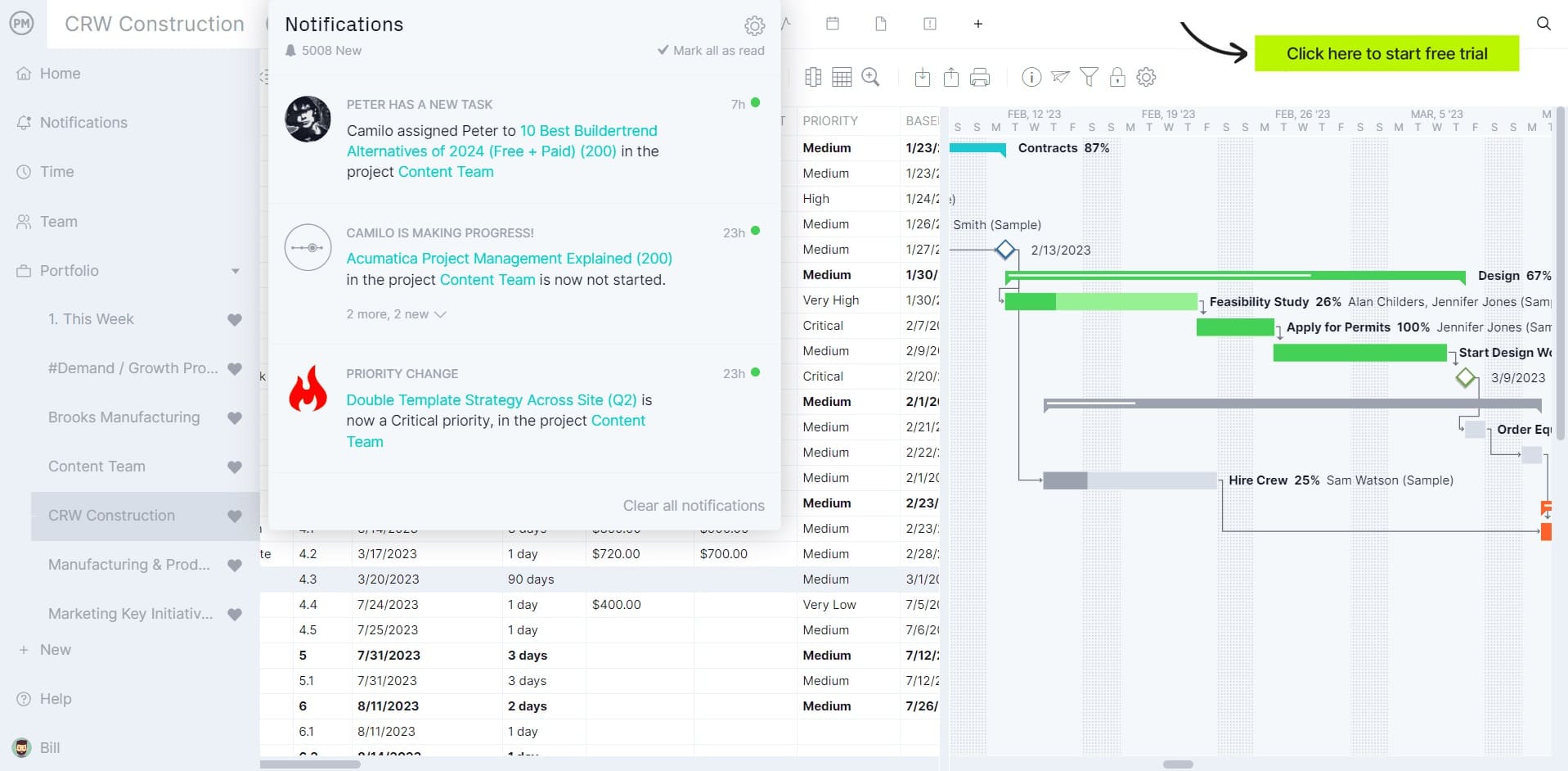The width and height of the screenshot is (1568, 771).
Task: Collapse the Portfolio section arrow
Action: point(236,271)
